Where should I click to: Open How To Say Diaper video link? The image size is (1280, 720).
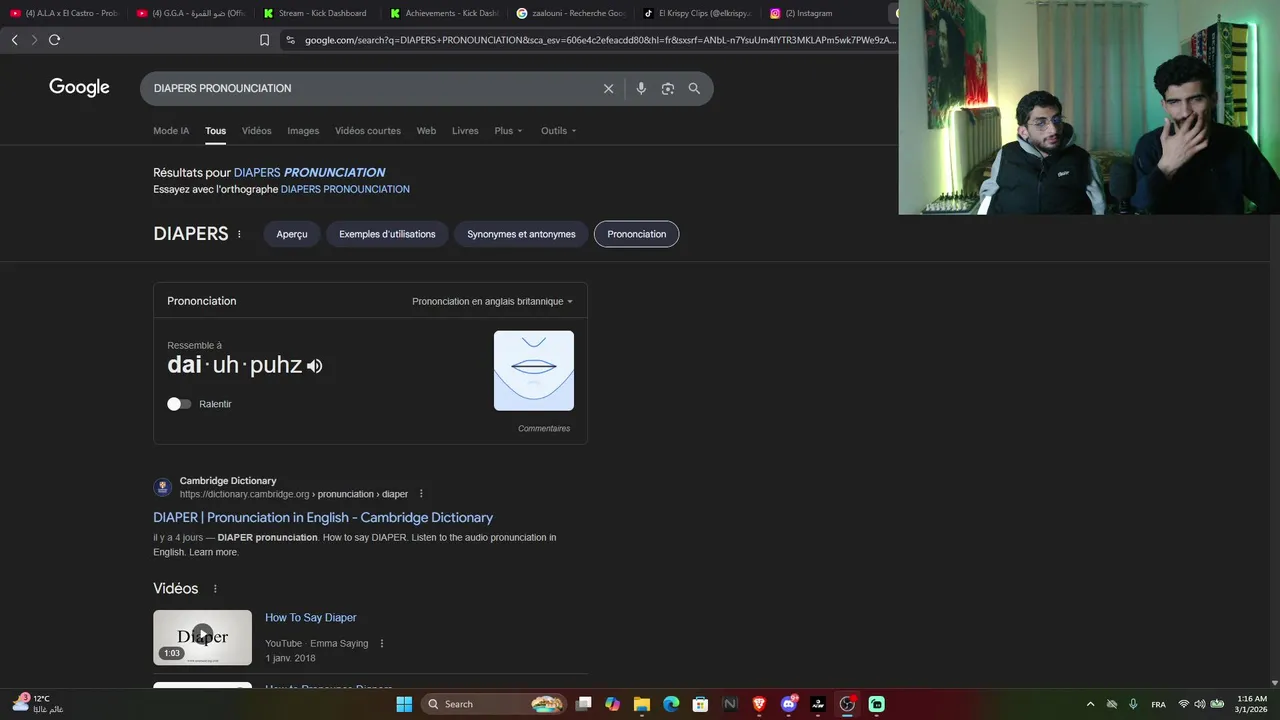[x=310, y=618]
